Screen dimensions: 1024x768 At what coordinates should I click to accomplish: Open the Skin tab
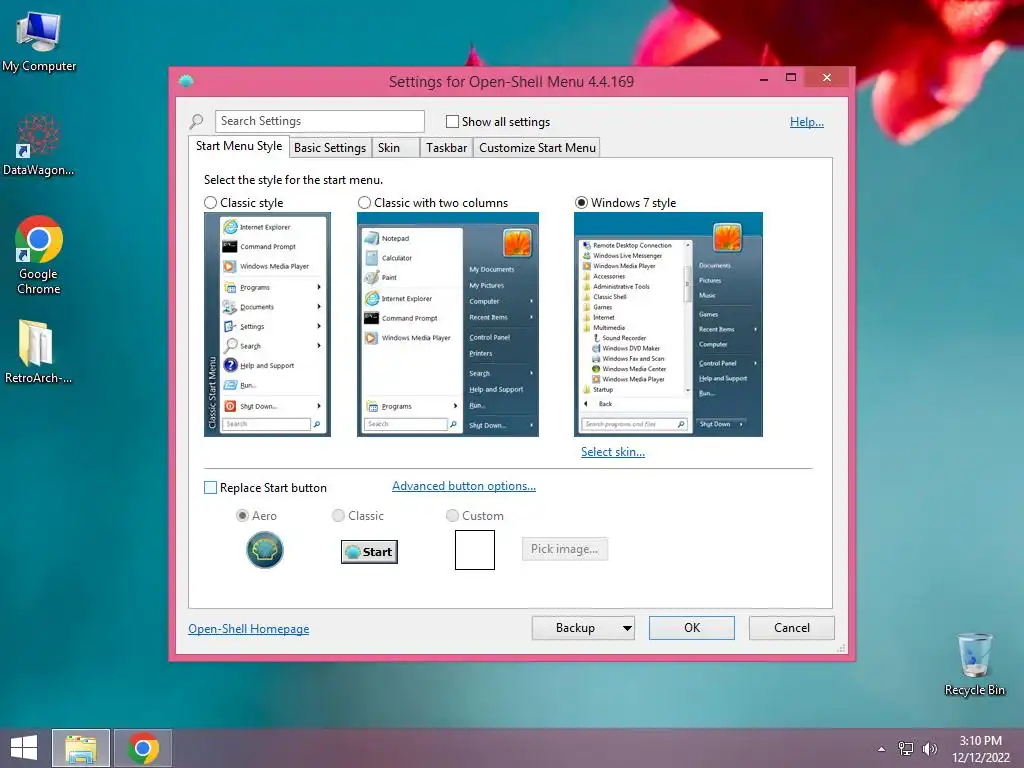tap(395, 148)
